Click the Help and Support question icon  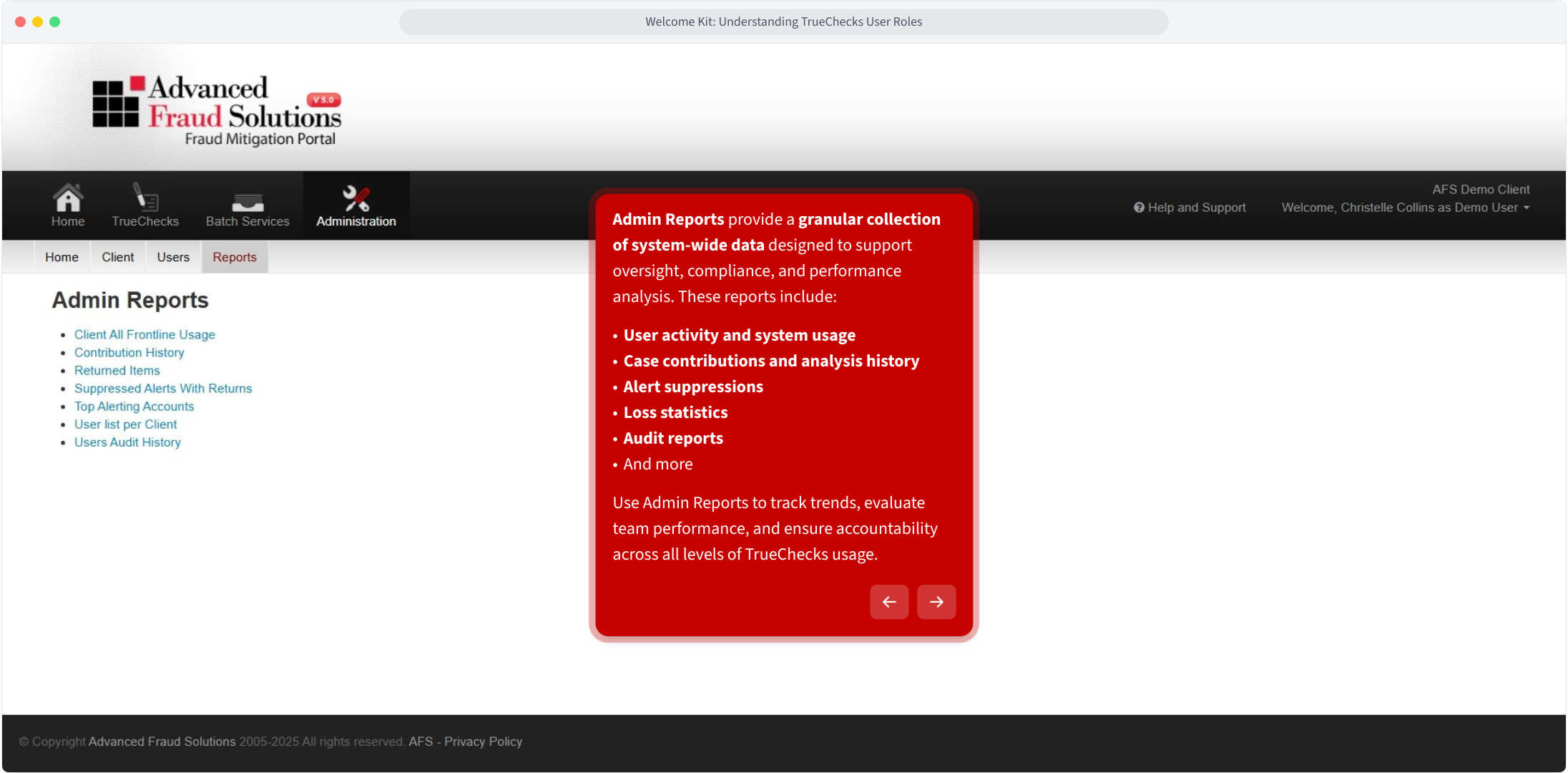coord(1139,208)
